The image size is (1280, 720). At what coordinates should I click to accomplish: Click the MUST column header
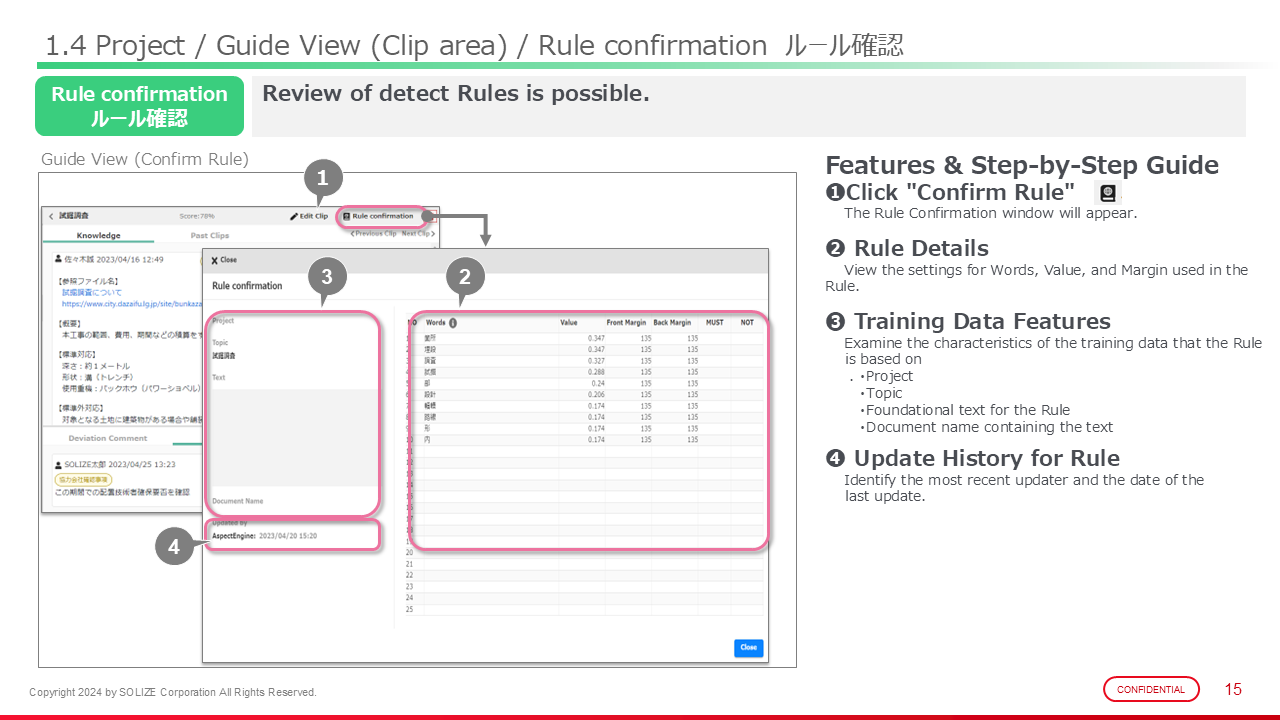(x=714, y=323)
